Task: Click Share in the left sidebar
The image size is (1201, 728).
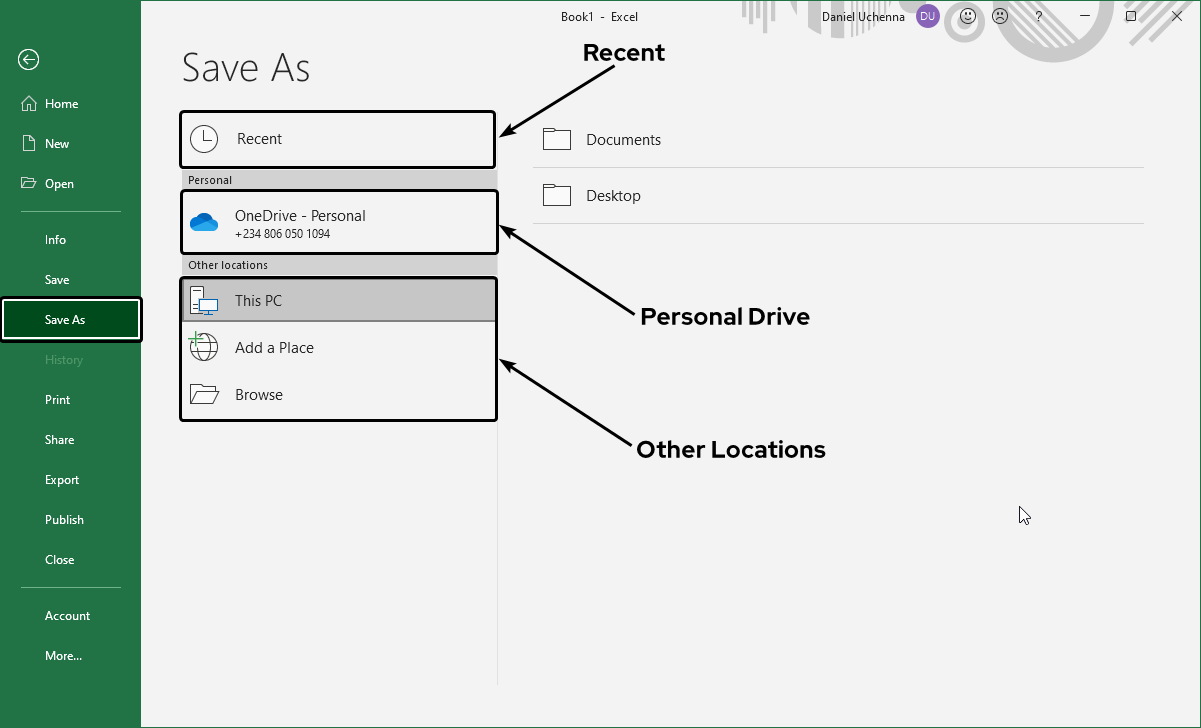Action: pyautogui.click(x=60, y=440)
